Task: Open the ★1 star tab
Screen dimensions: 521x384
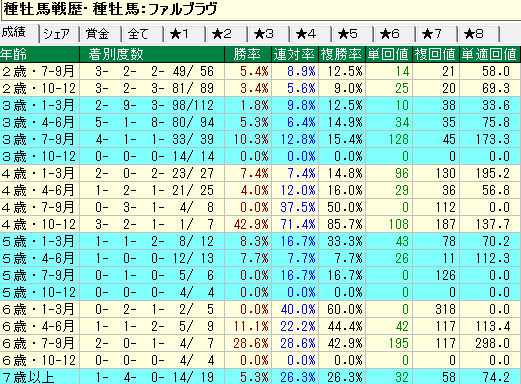Action: [x=184, y=34]
